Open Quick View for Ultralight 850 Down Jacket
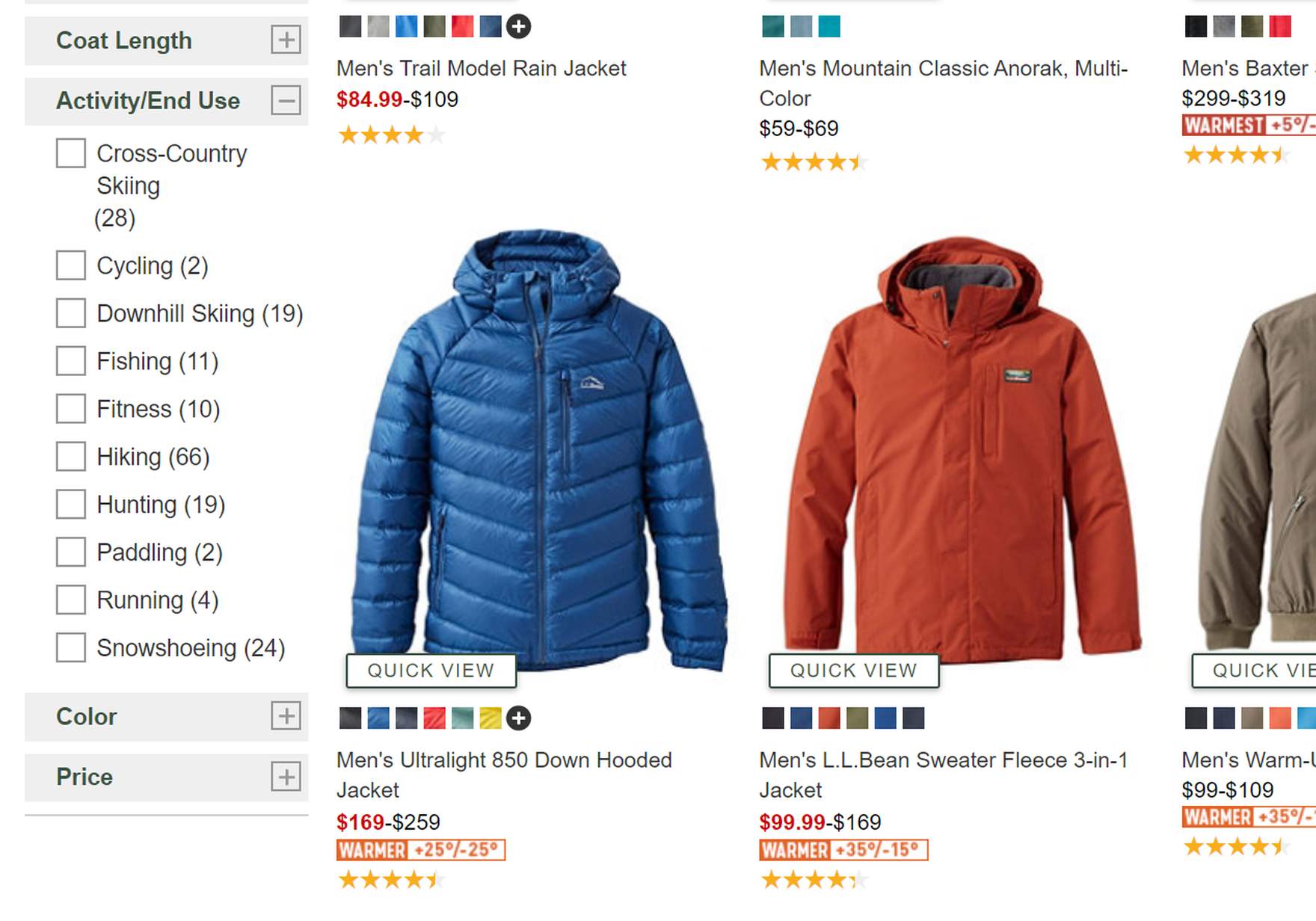The width and height of the screenshot is (1316, 921). (x=431, y=671)
